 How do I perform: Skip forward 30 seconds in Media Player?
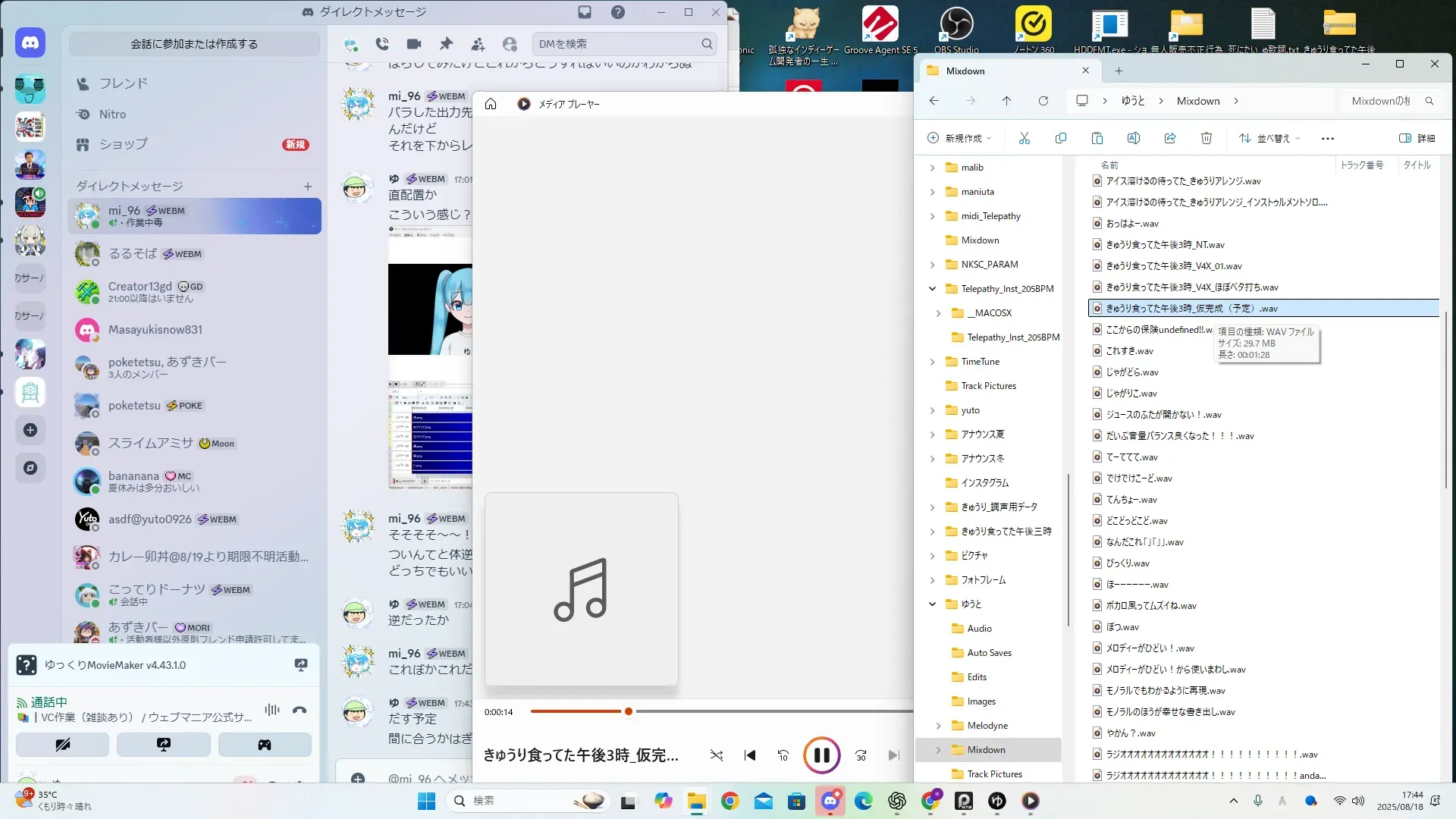(x=861, y=755)
